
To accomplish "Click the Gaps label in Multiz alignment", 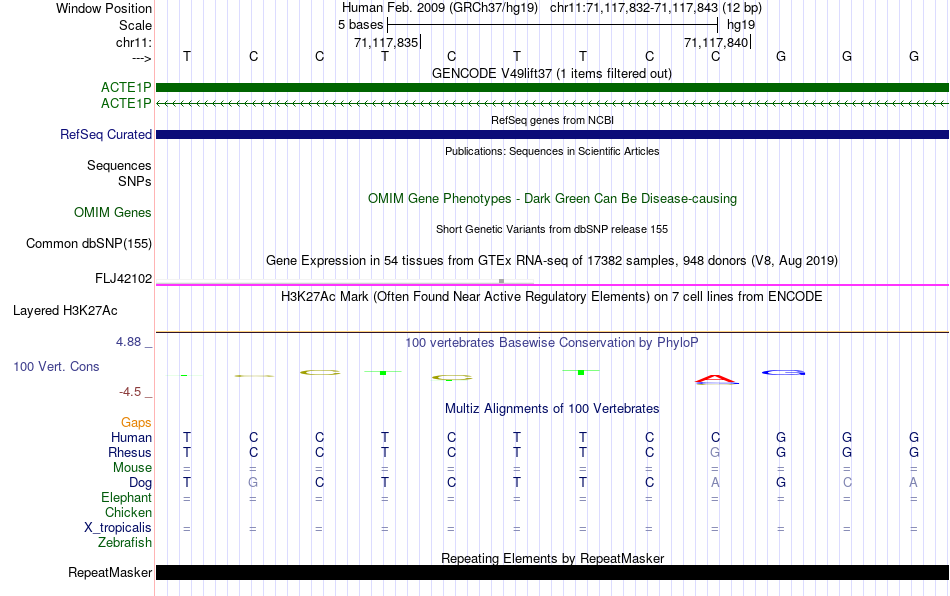I will [x=136, y=422].
